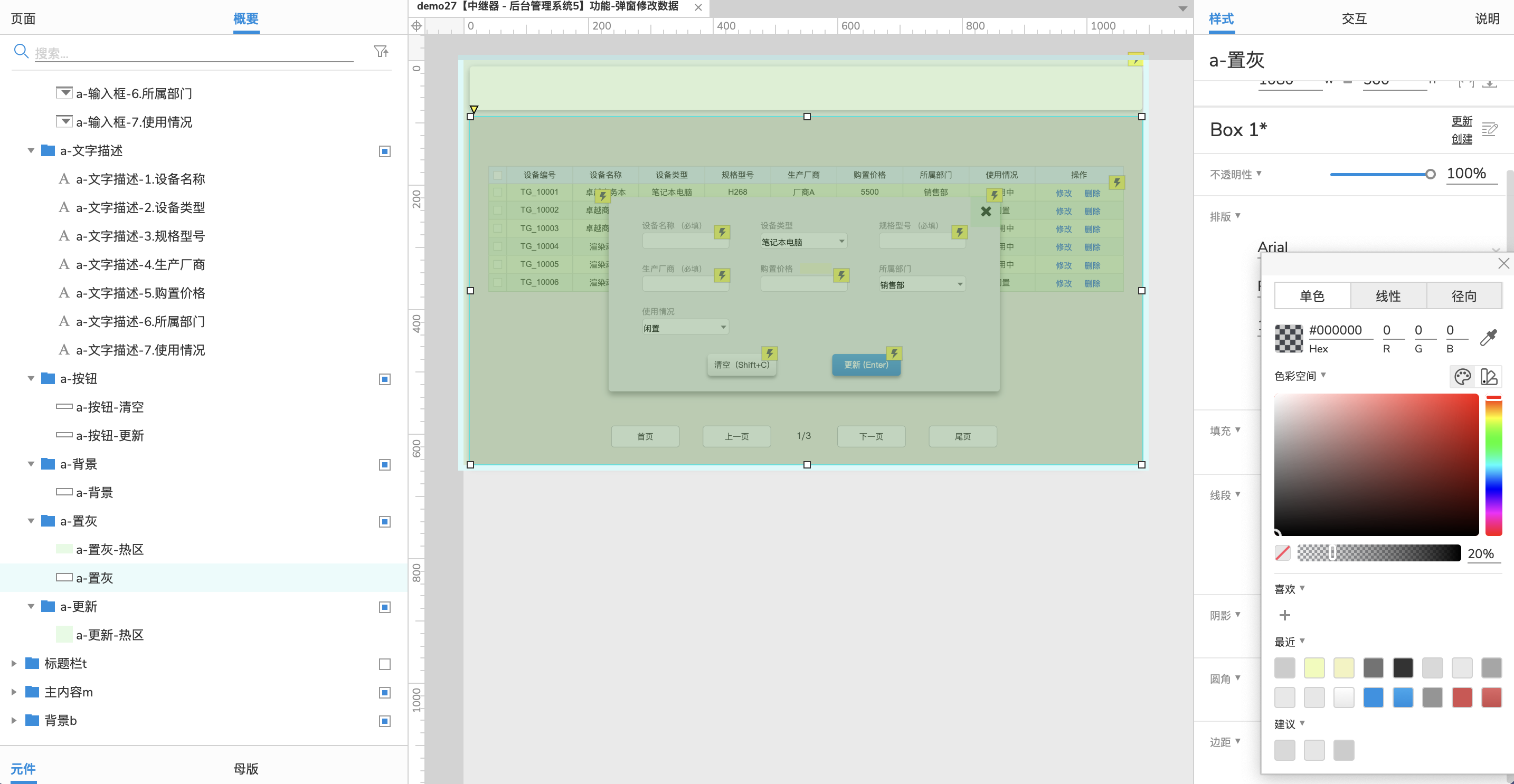Click the droplist icon of a-输入框-6.所属部门
The height and width of the screenshot is (784, 1514).
64,93
